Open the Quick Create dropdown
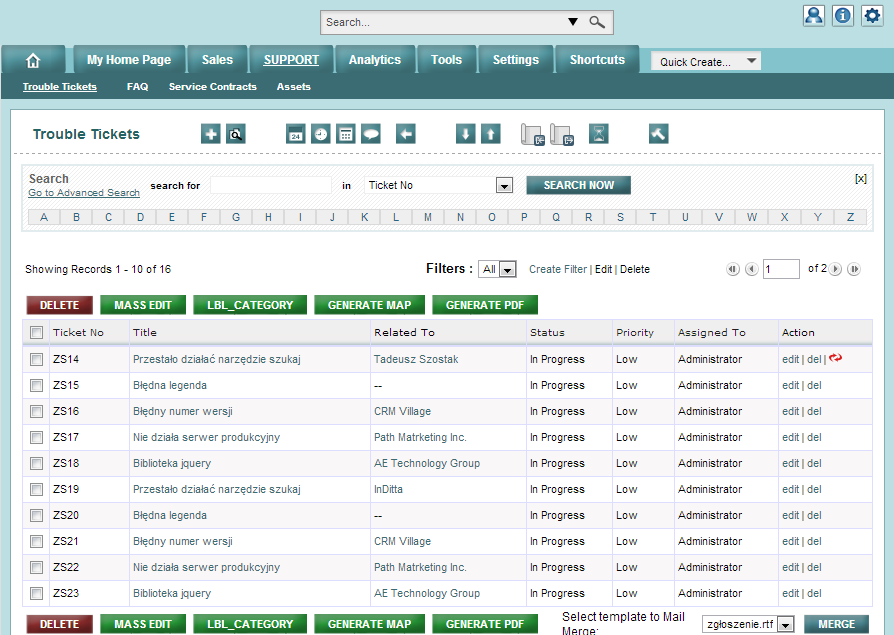This screenshot has width=894, height=635. (x=706, y=61)
